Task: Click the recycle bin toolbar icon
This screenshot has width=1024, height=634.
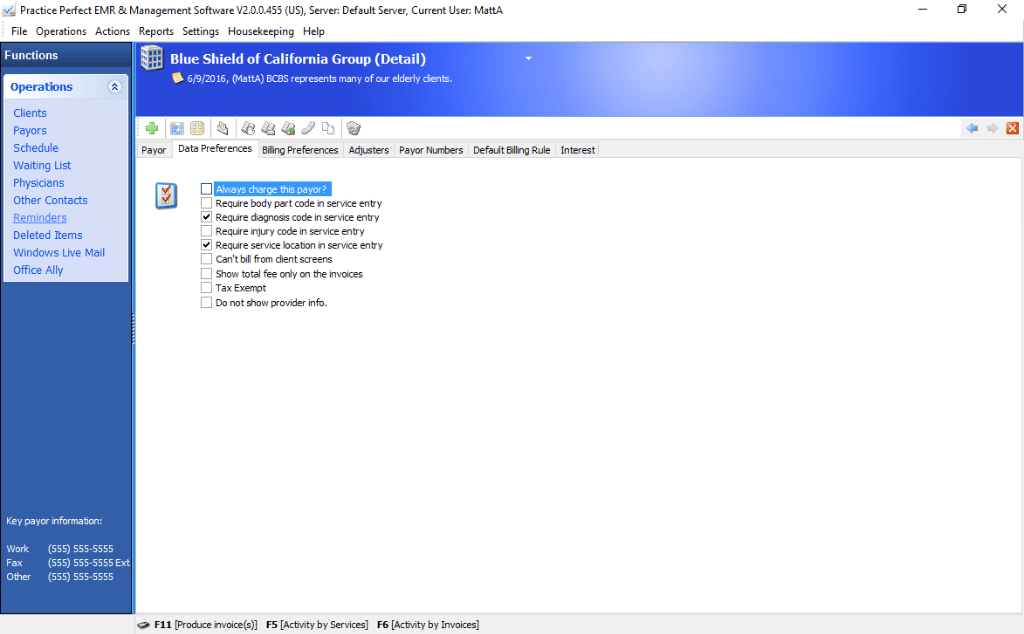Action: point(353,128)
